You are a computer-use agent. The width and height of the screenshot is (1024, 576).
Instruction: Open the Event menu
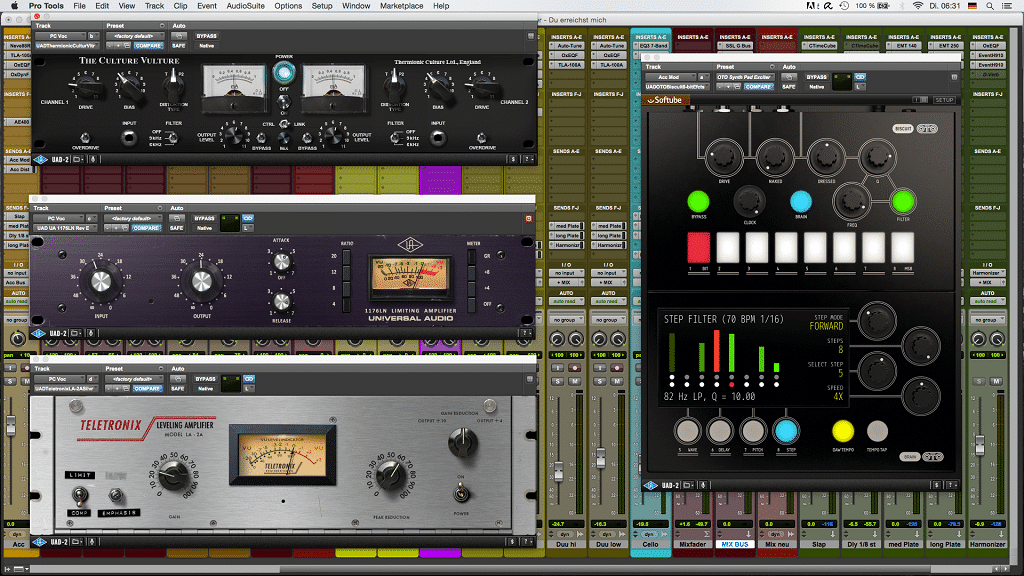click(206, 6)
